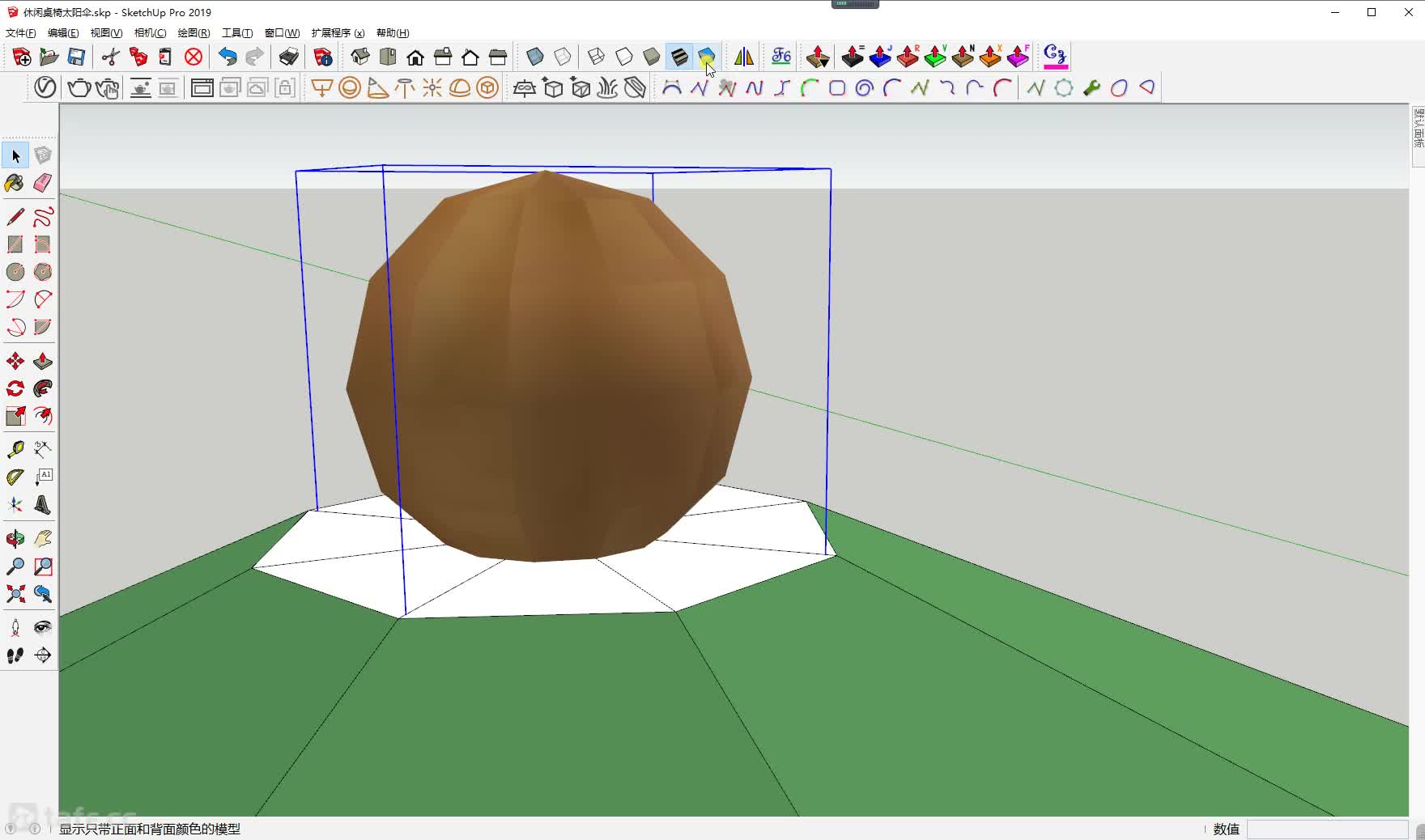The height and width of the screenshot is (840, 1425).
Task: Select the Text label tool
Action: tap(43, 477)
